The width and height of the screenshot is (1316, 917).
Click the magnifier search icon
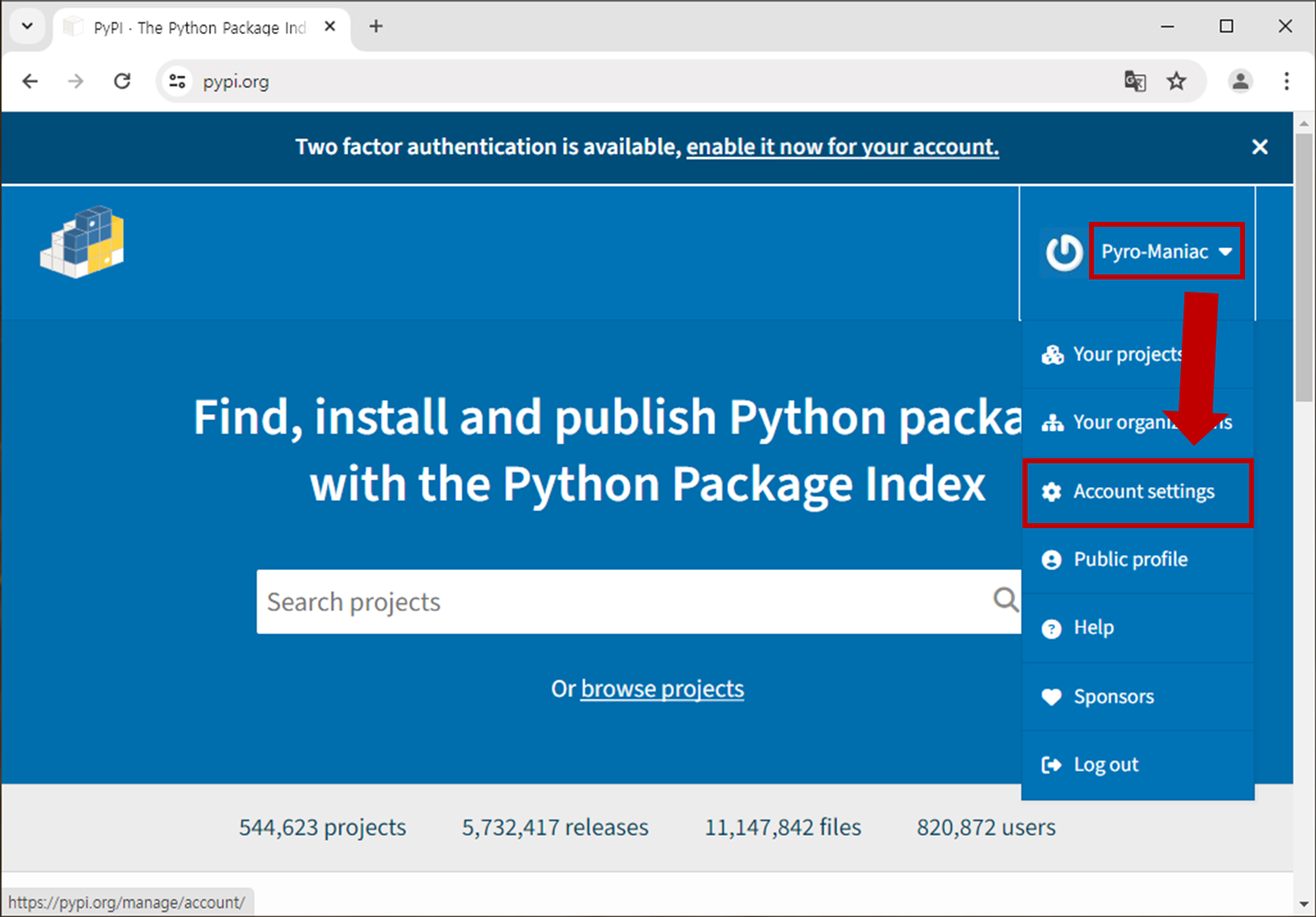pos(1005,600)
